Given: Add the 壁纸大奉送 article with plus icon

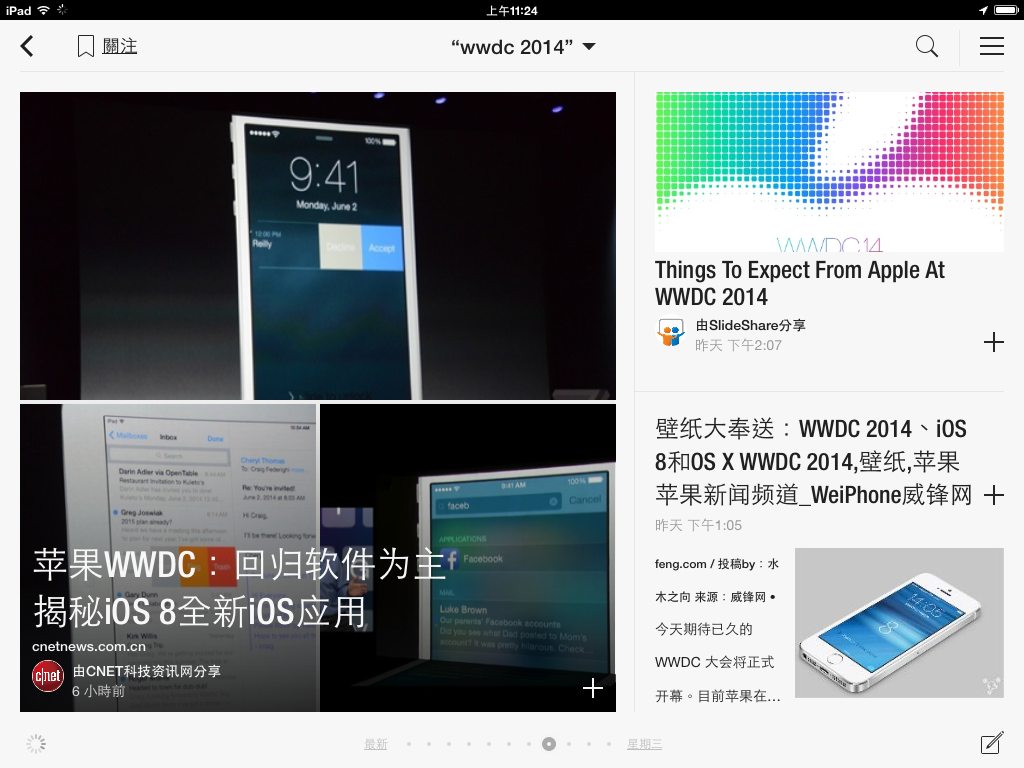Looking at the screenshot, I should point(993,495).
